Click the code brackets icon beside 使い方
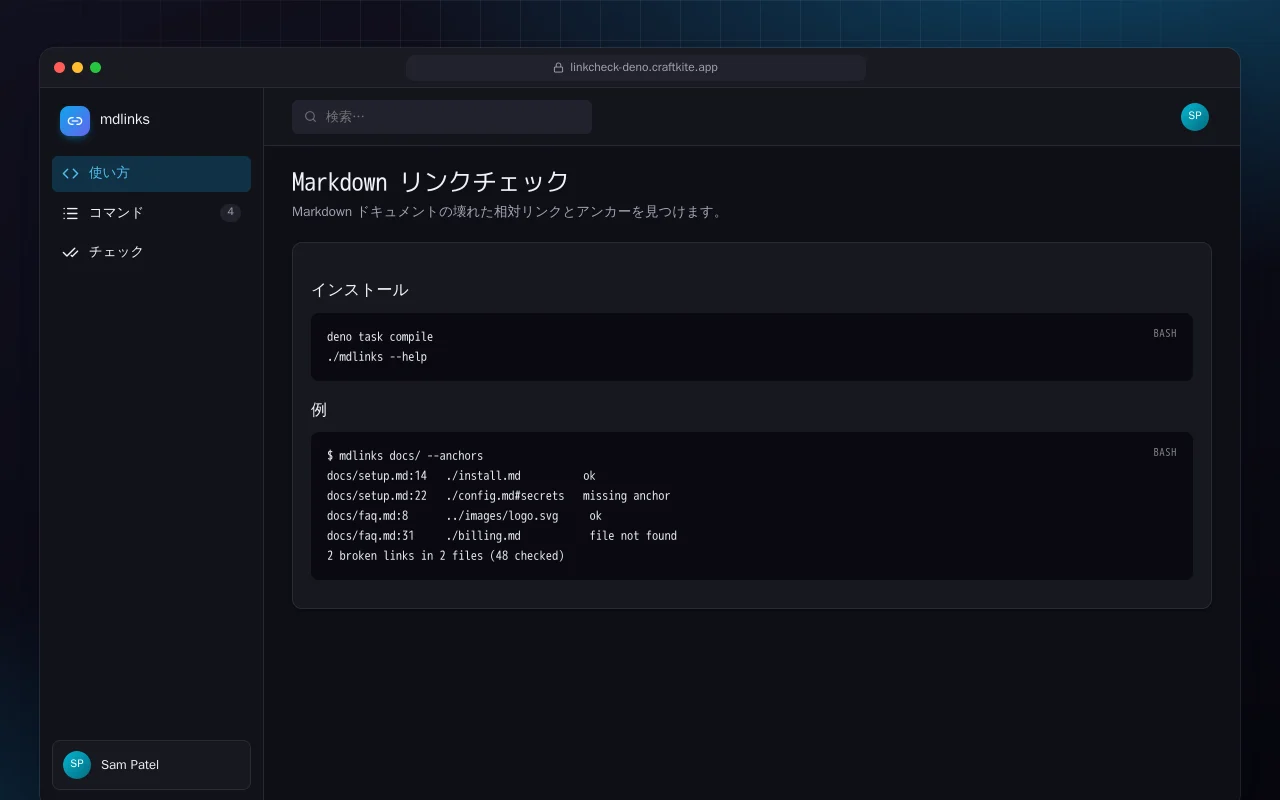 pos(70,173)
